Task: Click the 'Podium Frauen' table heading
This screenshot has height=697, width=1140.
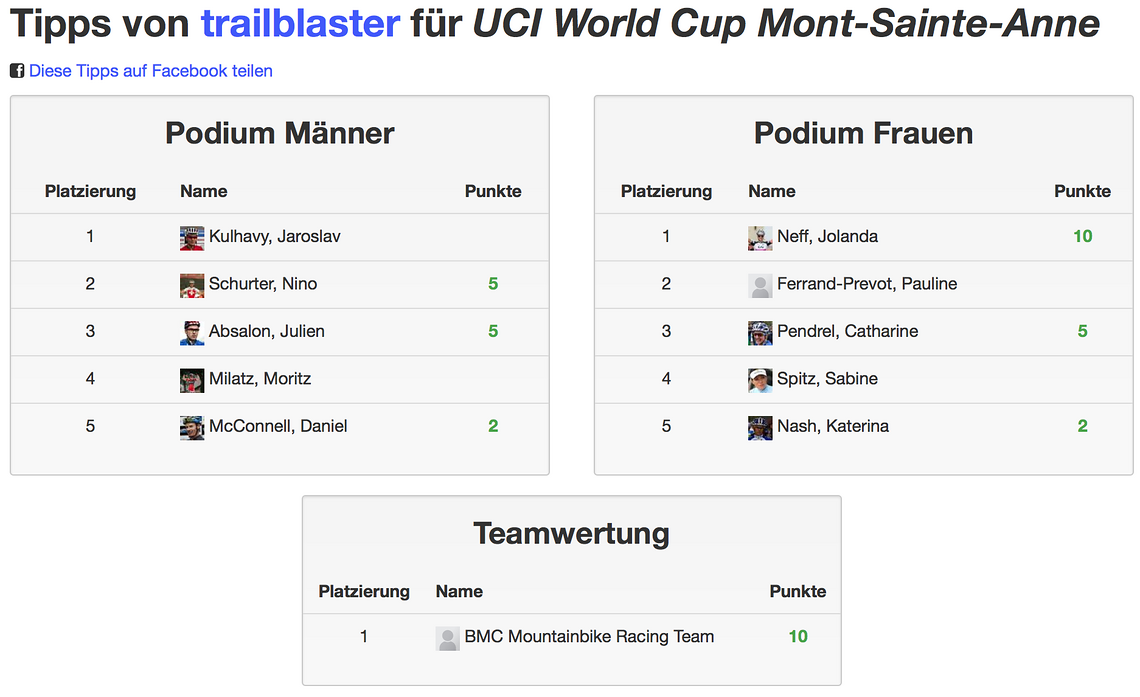Action: click(864, 133)
